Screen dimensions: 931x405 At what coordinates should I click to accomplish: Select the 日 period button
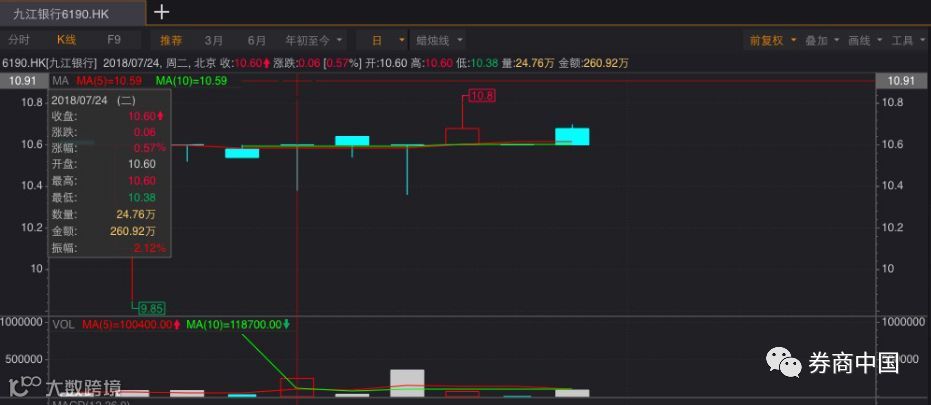pos(377,40)
